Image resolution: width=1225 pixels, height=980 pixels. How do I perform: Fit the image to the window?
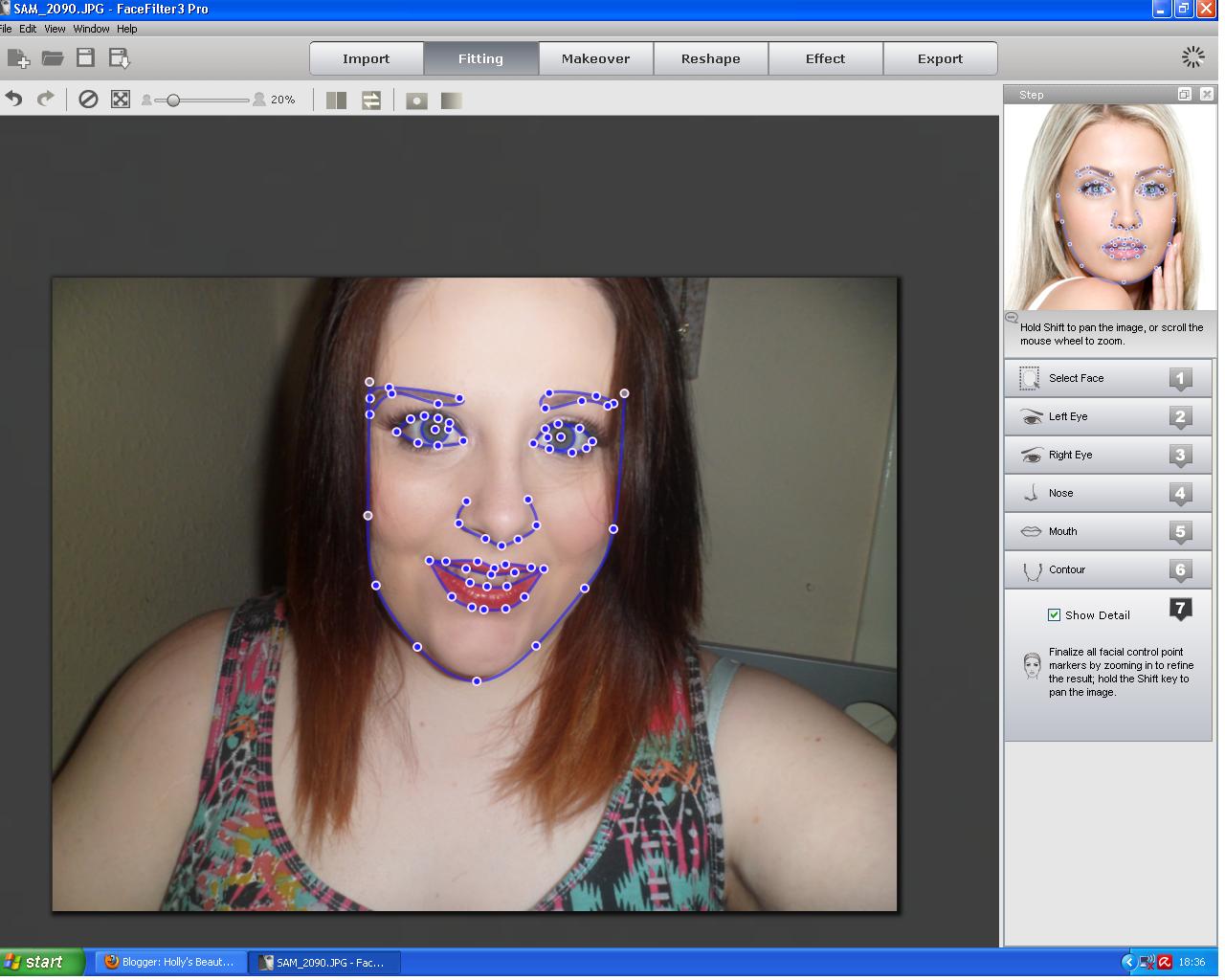coord(121,99)
